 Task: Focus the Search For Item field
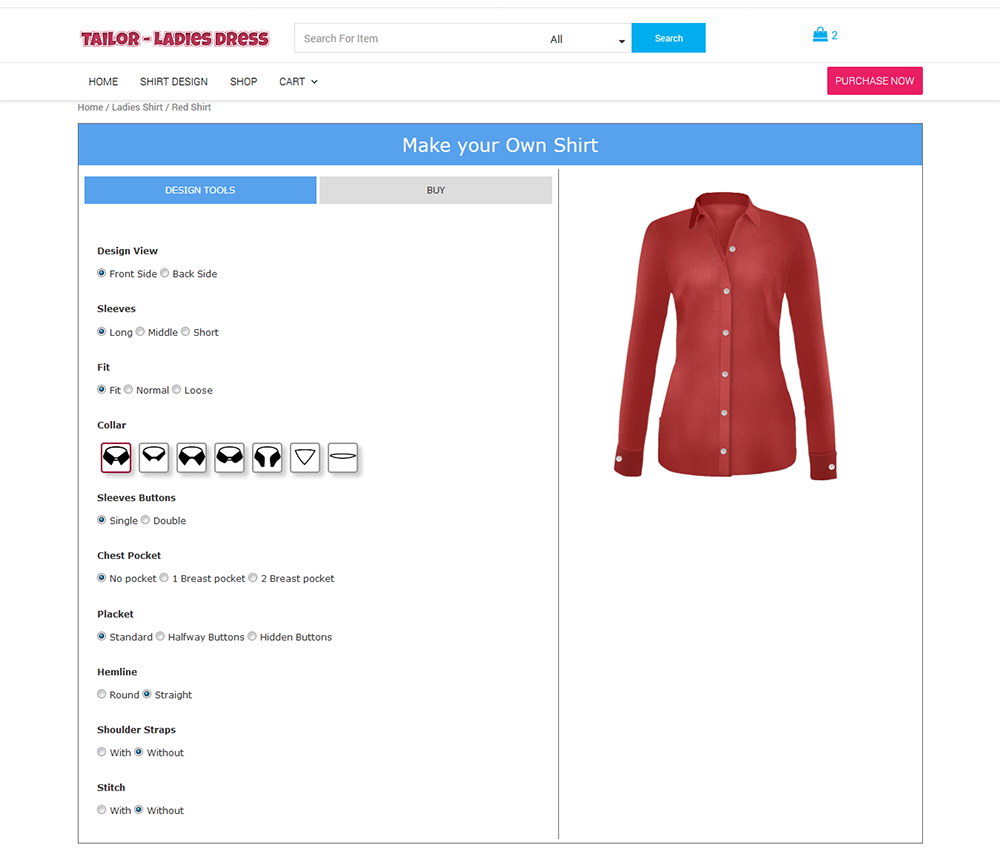[421, 38]
